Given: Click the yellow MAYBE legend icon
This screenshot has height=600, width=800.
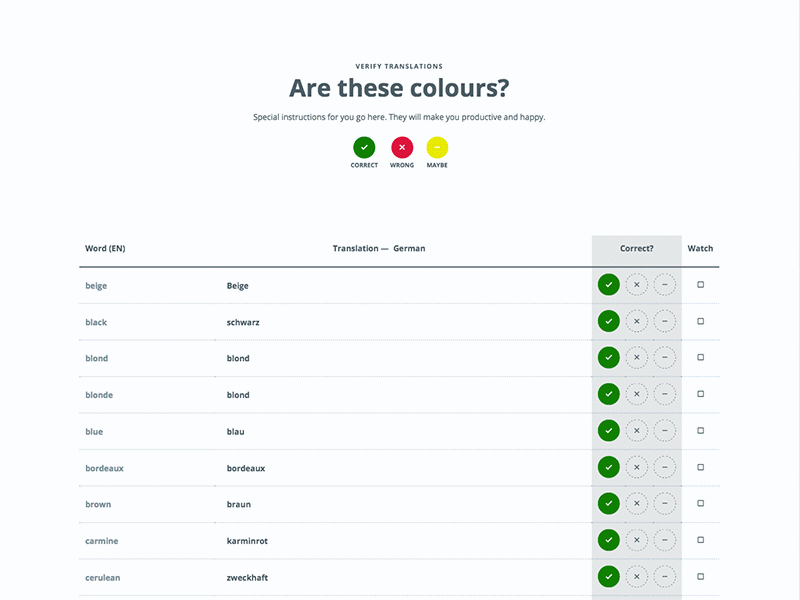Looking at the screenshot, I should 437,148.
